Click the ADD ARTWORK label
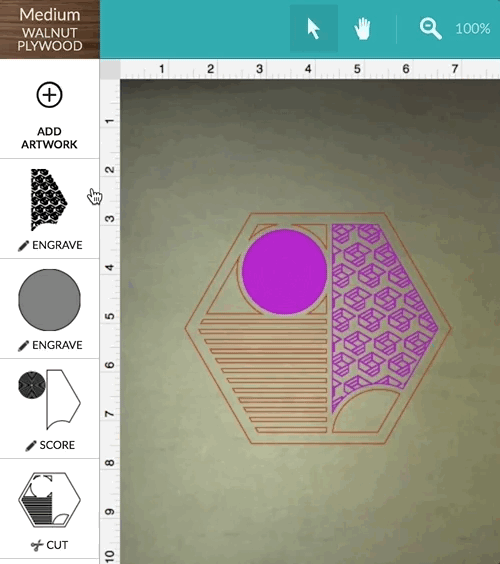The image size is (500, 564). tap(49, 138)
